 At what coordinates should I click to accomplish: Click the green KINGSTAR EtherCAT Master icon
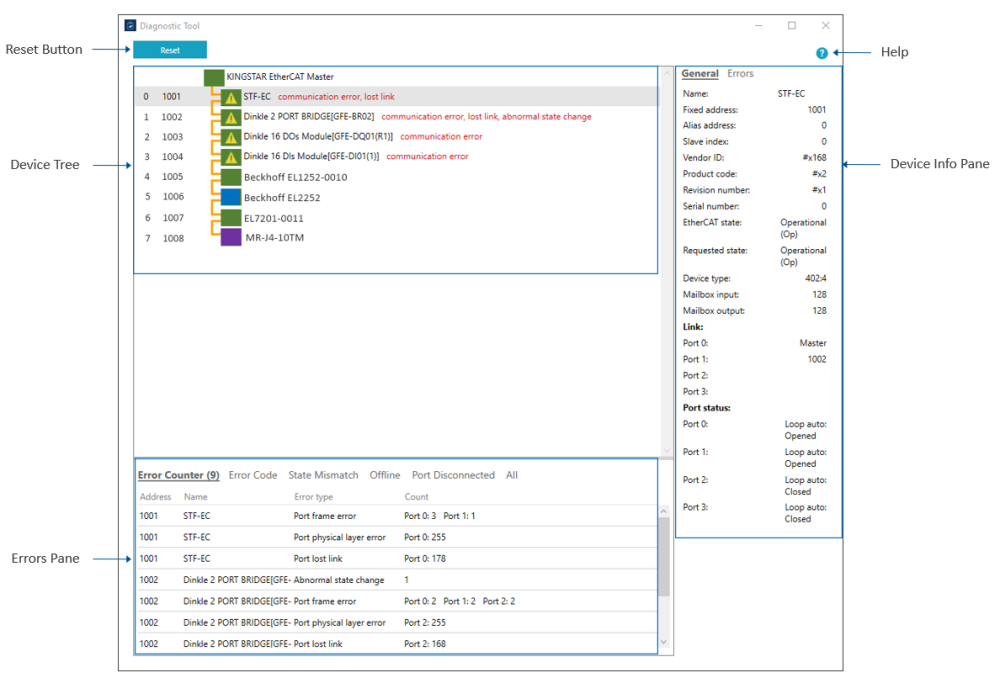click(213, 77)
